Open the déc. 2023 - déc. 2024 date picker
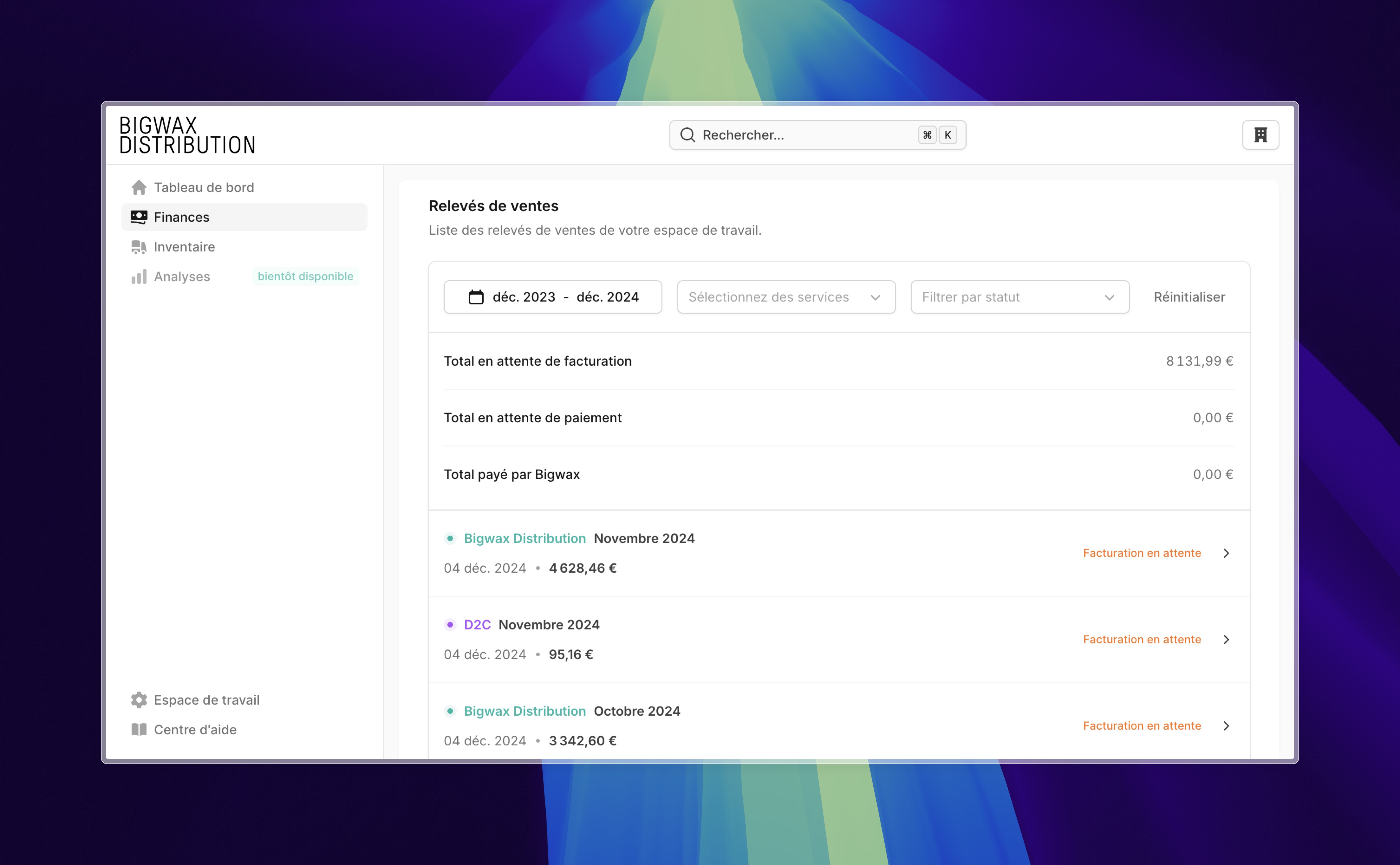 tap(553, 297)
